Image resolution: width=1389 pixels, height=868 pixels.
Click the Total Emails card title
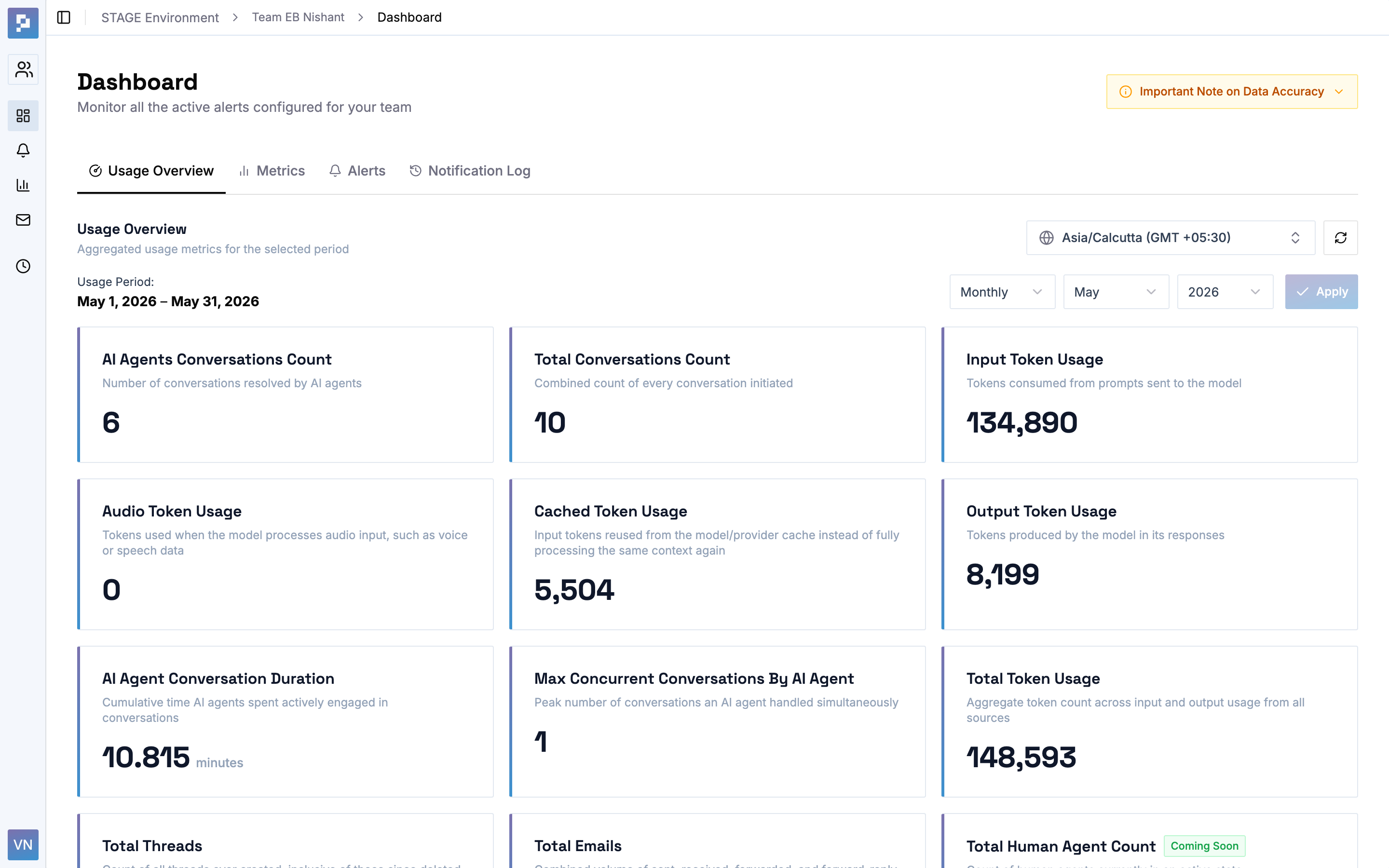tap(577, 846)
